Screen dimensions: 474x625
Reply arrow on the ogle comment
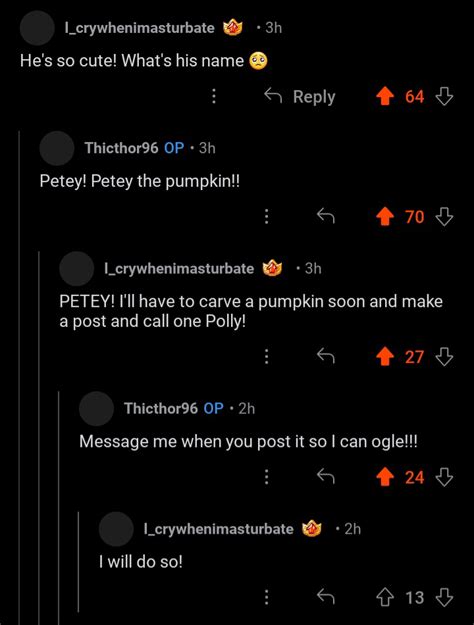tap(326, 477)
